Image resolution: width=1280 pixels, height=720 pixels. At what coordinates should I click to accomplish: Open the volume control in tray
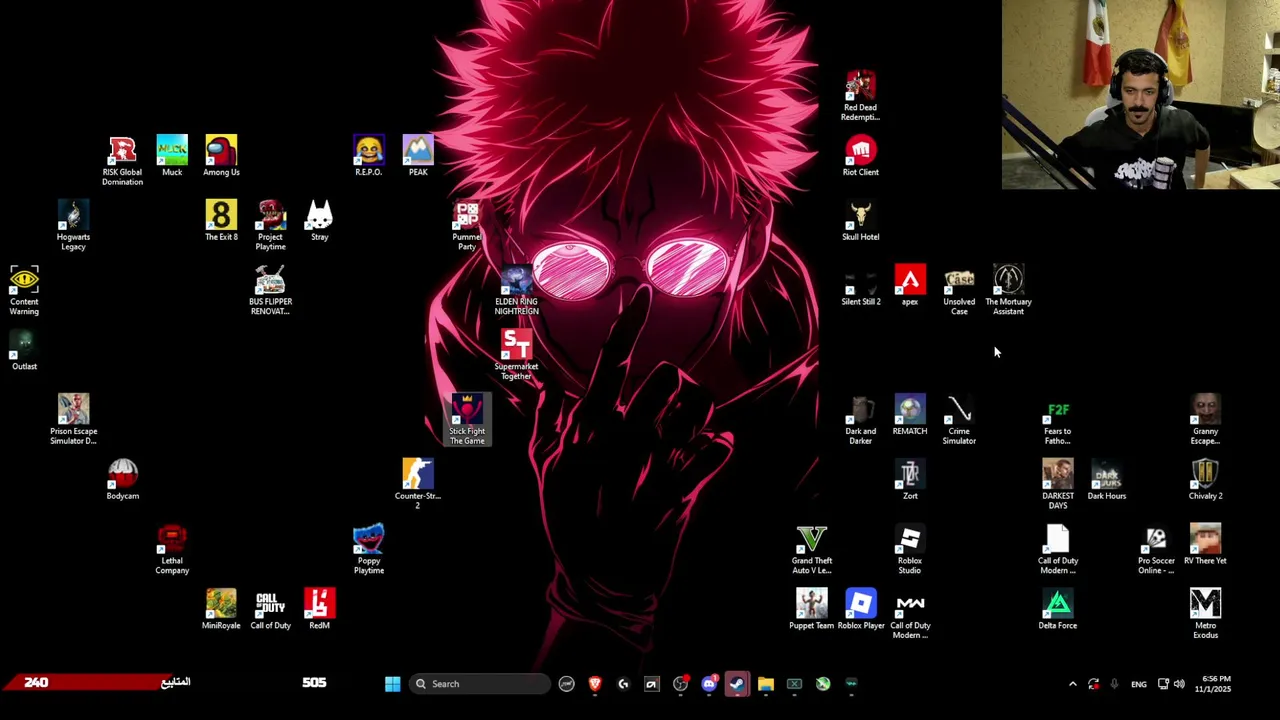(1179, 684)
